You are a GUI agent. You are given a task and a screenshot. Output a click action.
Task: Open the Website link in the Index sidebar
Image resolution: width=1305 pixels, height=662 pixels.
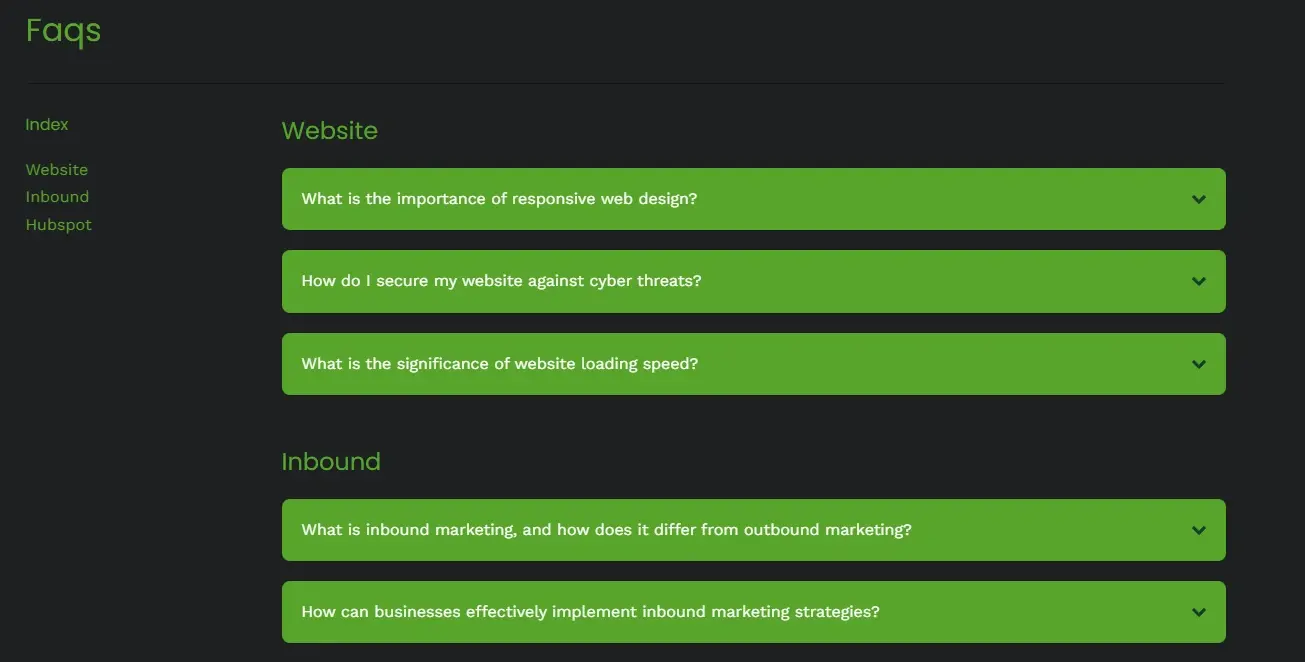(56, 169)
